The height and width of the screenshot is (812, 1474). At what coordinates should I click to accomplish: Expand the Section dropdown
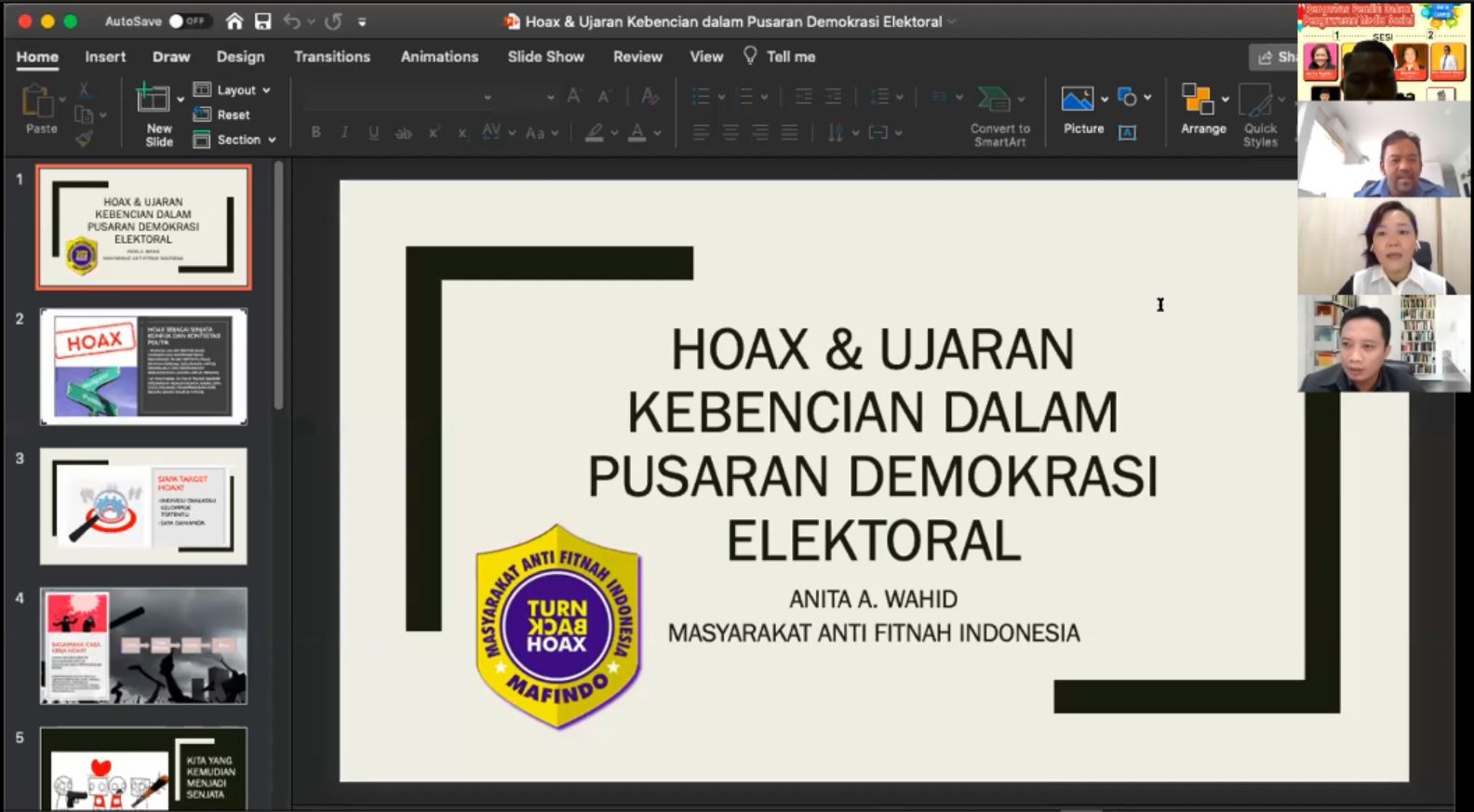pyautogui.click(x=234, y=140)
